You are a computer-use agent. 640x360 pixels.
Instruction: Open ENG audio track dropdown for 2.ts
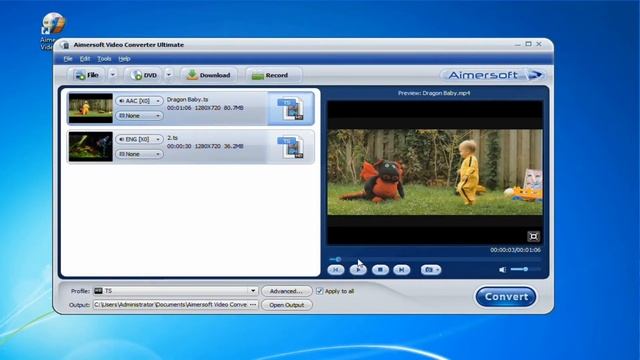coord(139,139)
